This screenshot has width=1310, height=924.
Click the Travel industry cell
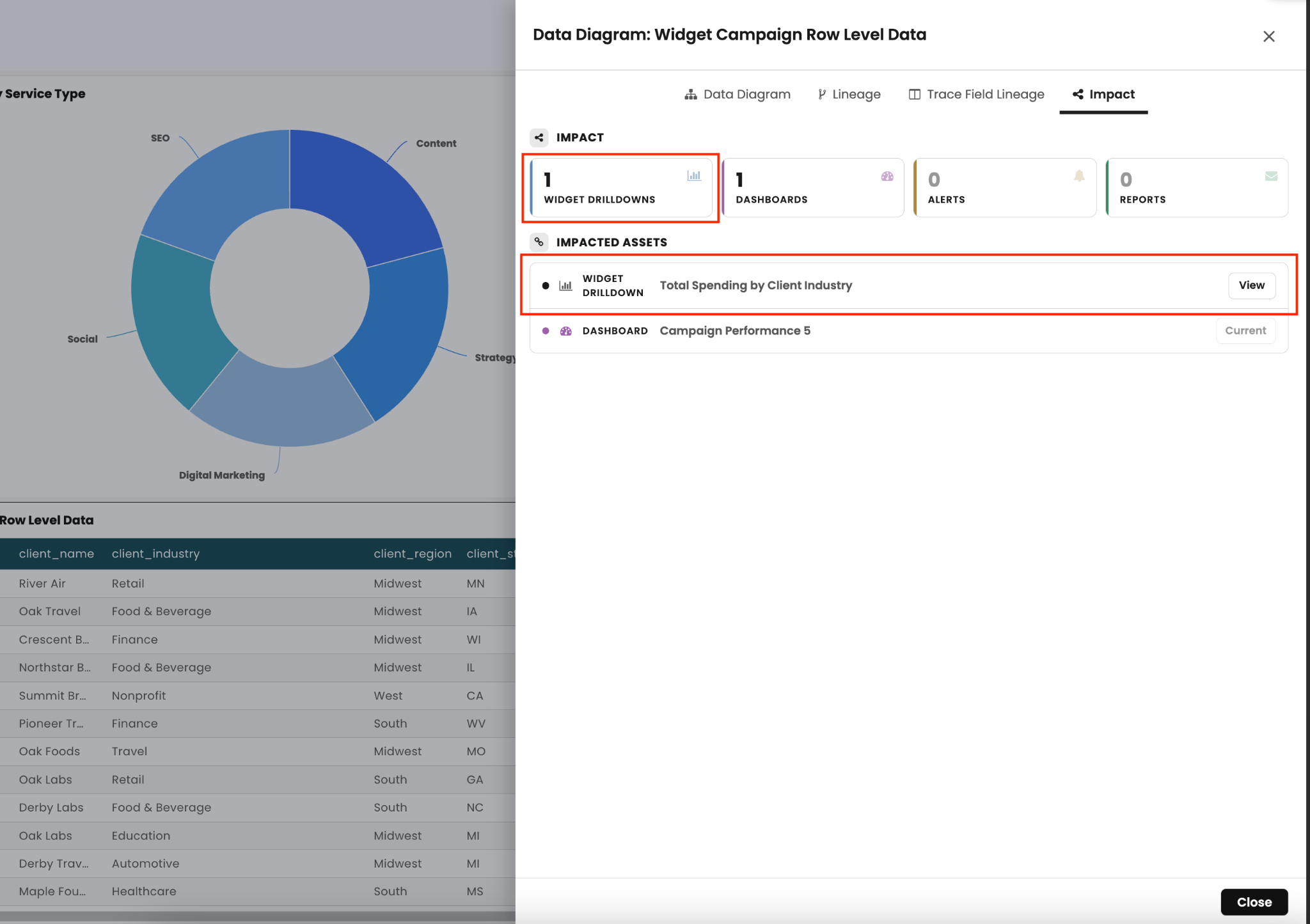(129, 751)
